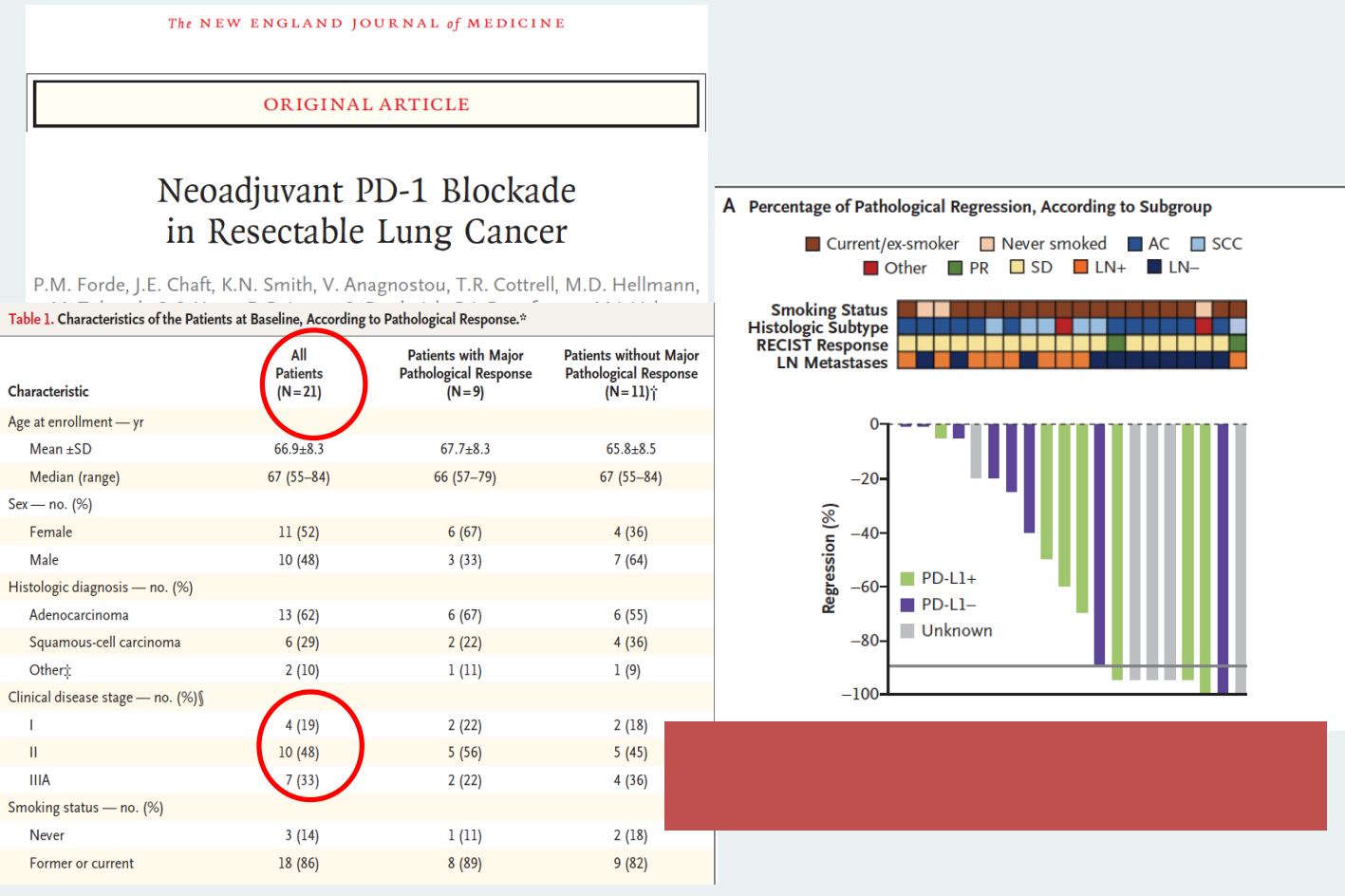Click the stage II value '5 (45)'
Screen dimensions: 1345x896
[631, 753]
